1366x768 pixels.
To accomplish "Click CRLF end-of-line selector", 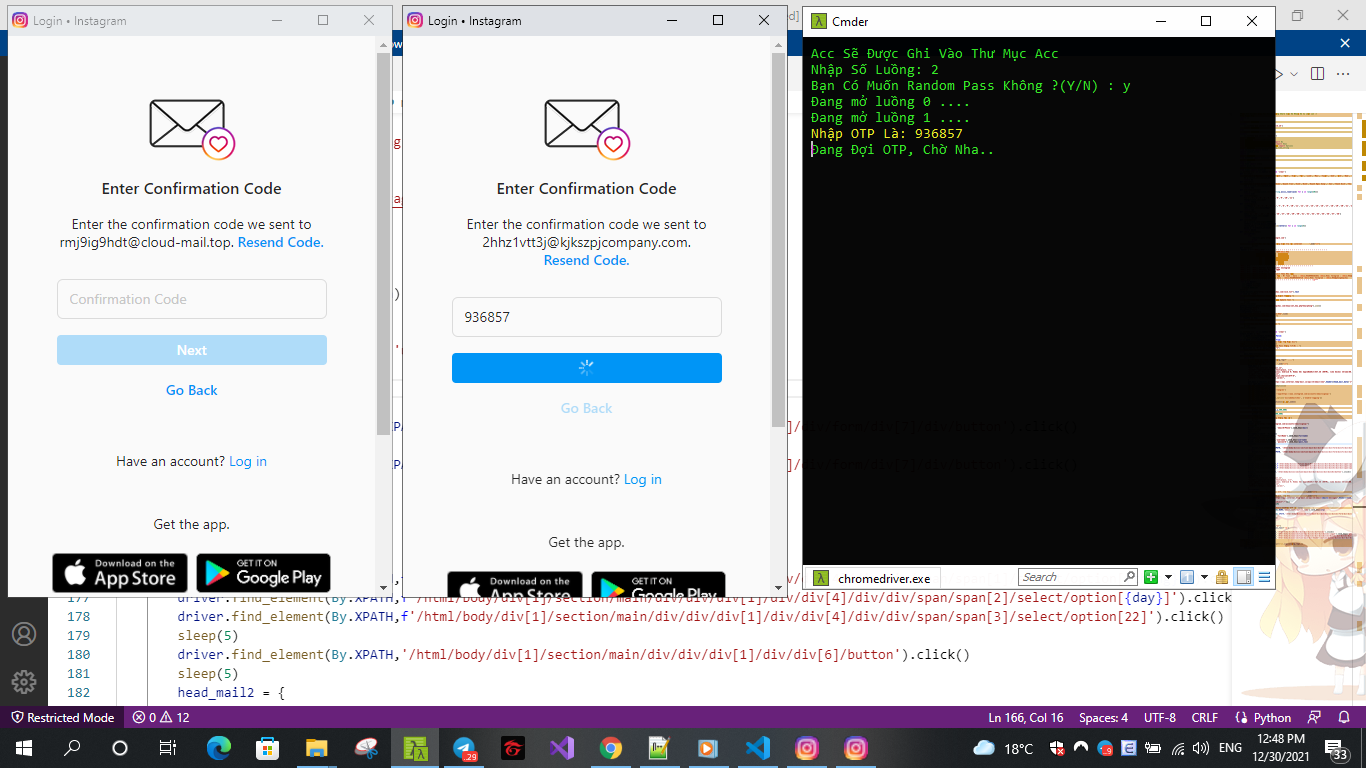I will 1205,717.
